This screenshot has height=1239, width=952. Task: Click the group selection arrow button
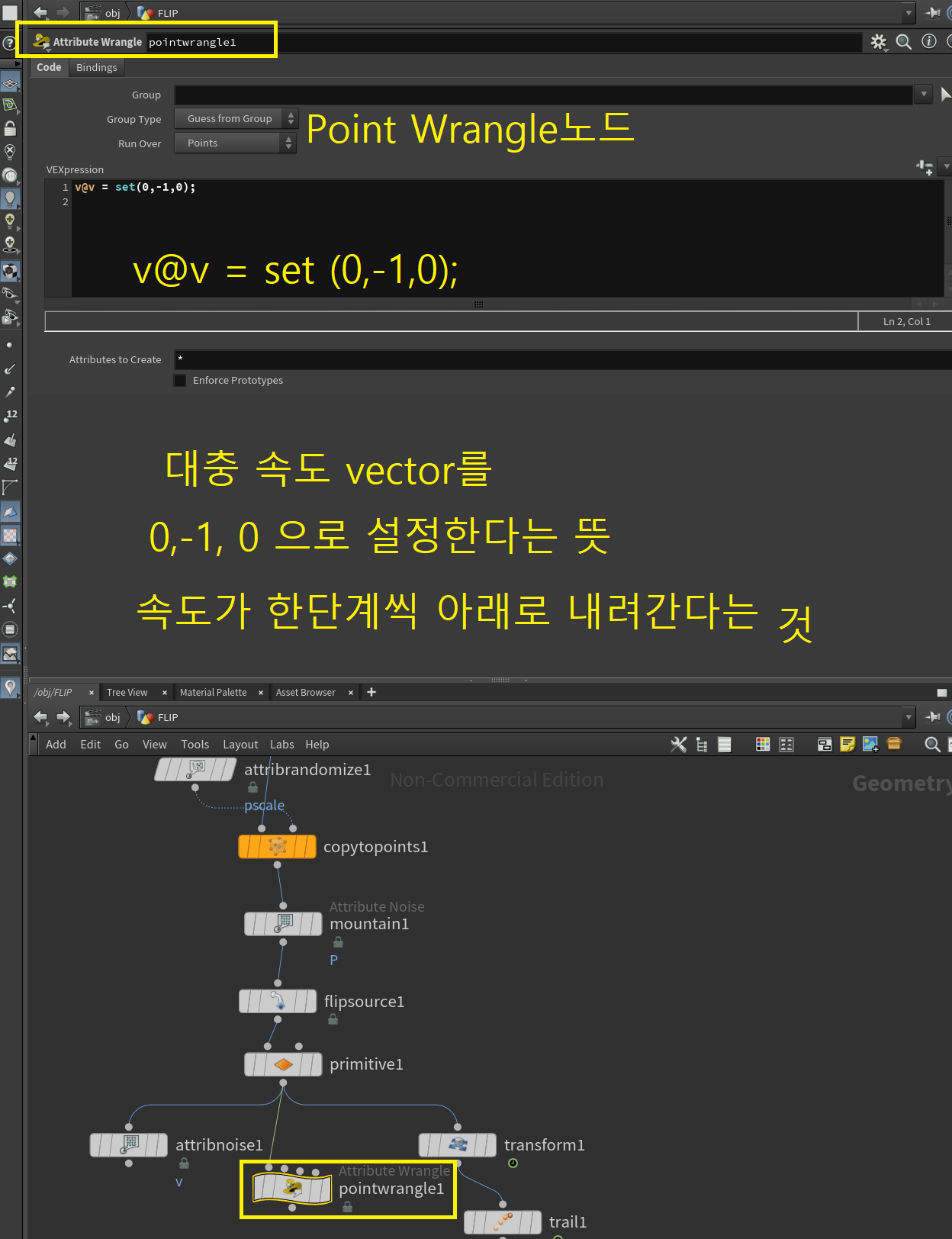[x=945, y=95]
